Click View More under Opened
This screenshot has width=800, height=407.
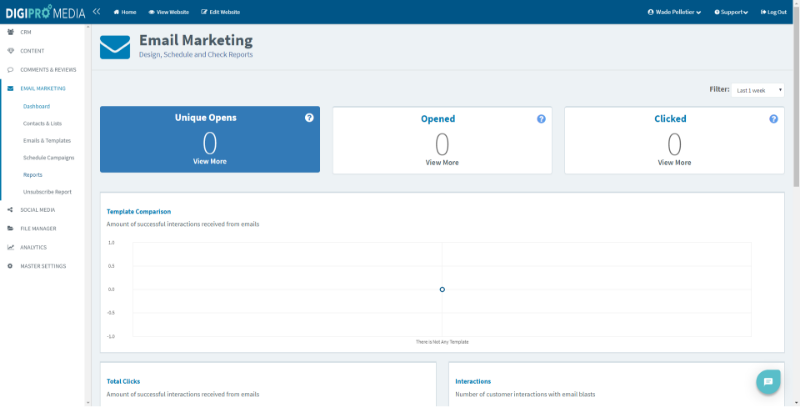tap(442, 163)
